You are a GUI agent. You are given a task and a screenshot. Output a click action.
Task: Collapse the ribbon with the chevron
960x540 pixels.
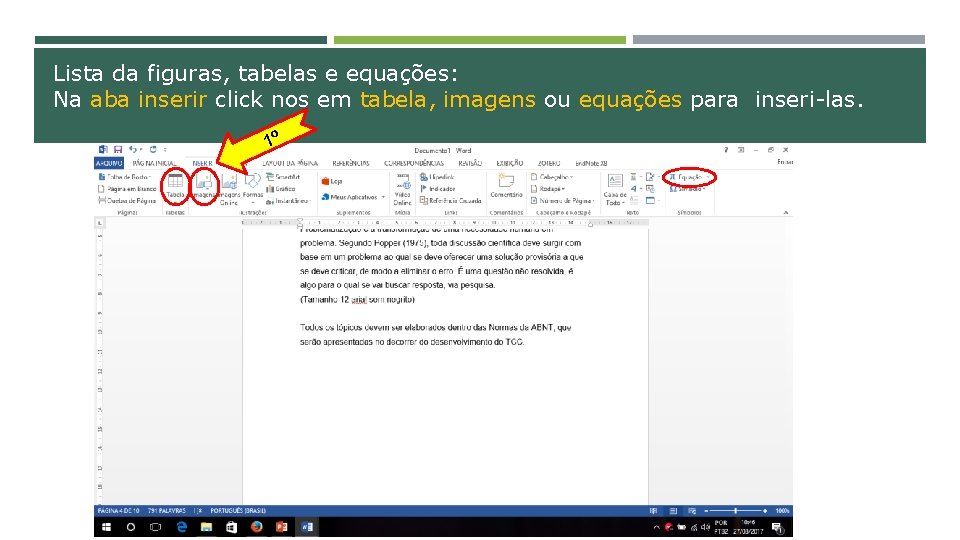[x=786, y=212]
